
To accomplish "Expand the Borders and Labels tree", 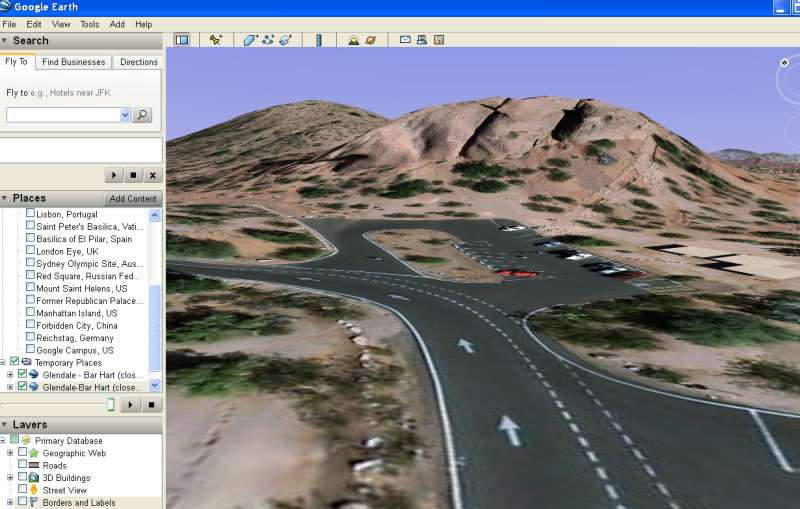I will 10,502.
